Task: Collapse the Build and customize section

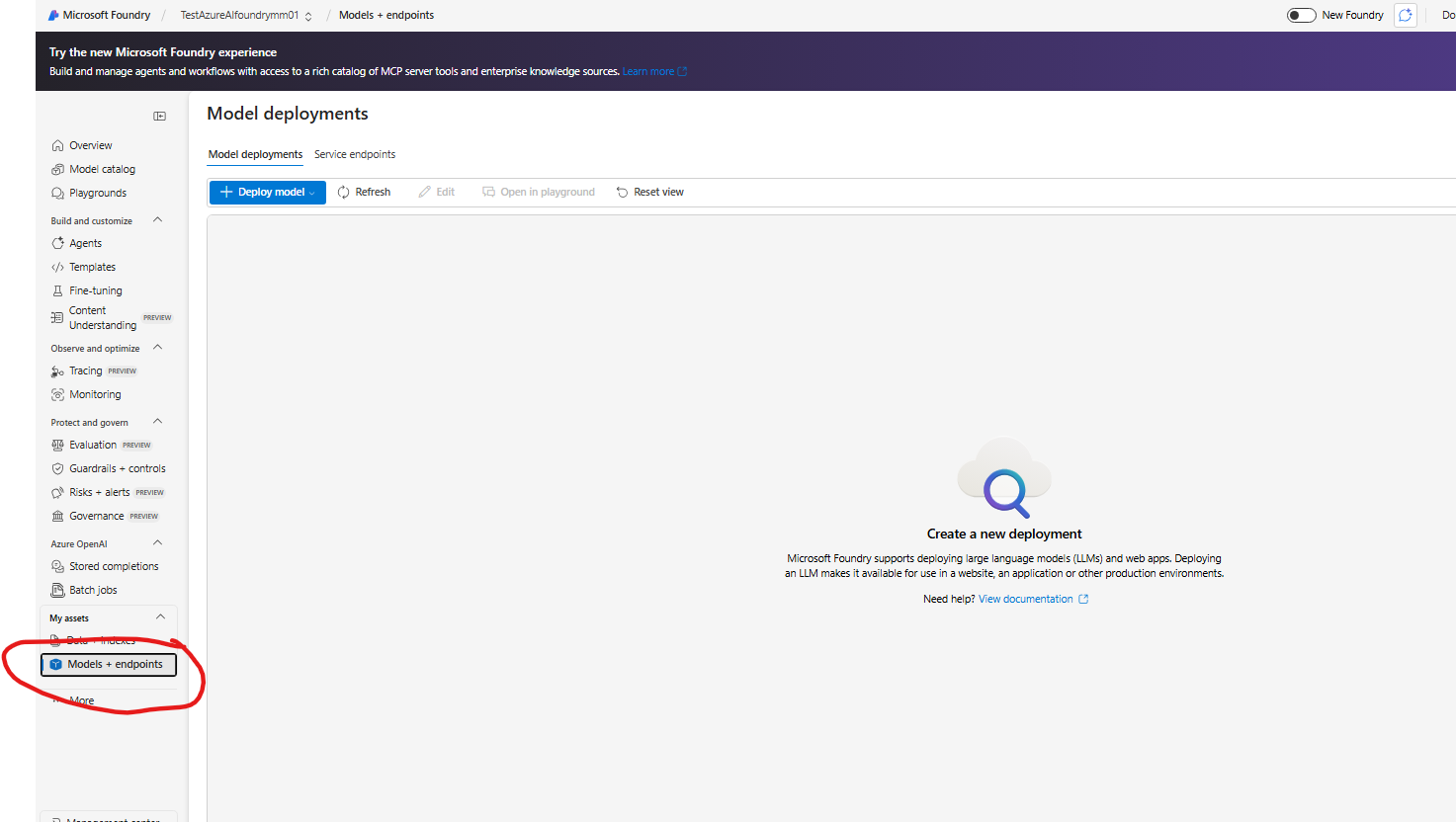Action: [158, 220]
